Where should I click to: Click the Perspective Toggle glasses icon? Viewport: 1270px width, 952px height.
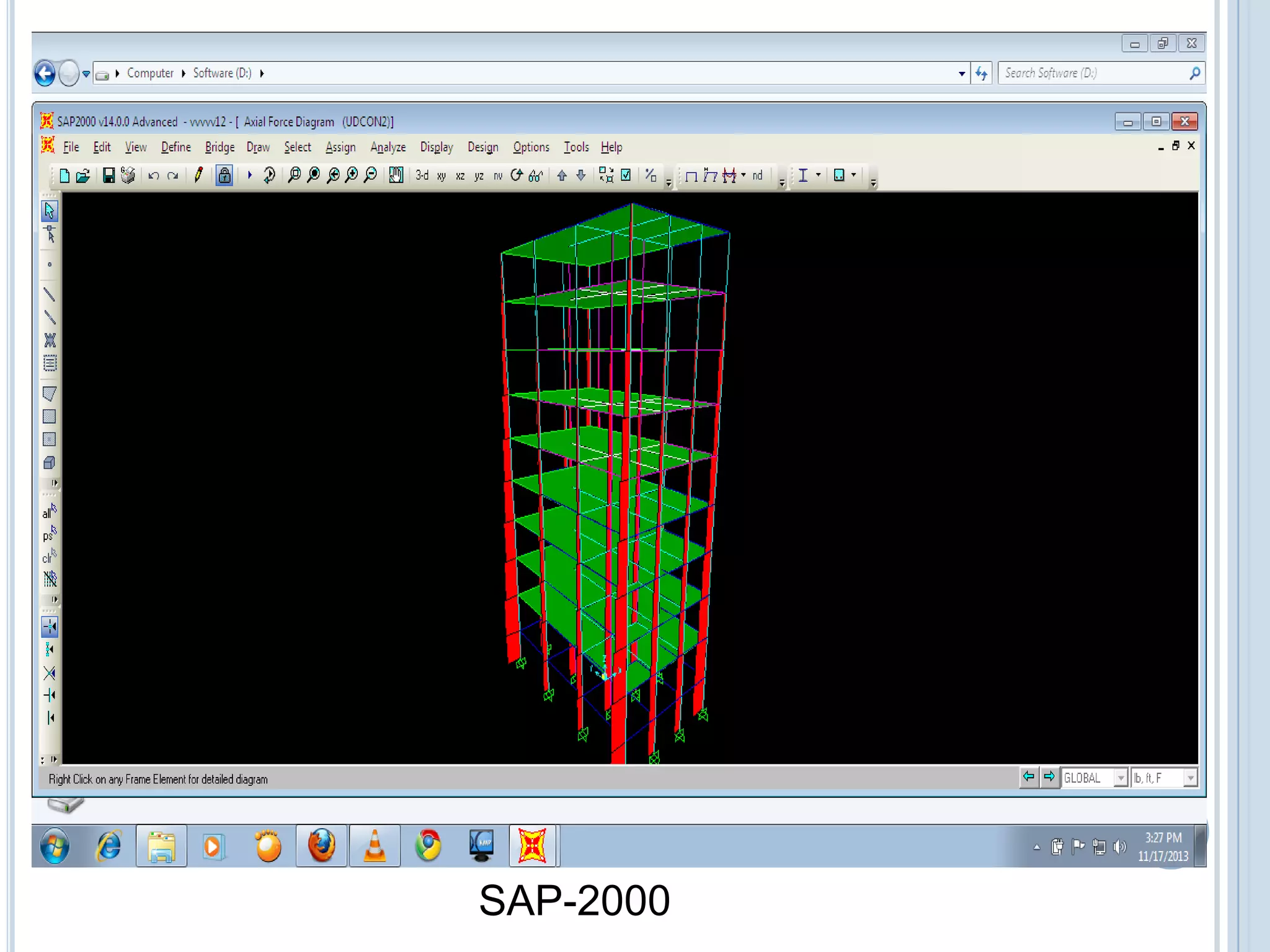click(536, 175)
